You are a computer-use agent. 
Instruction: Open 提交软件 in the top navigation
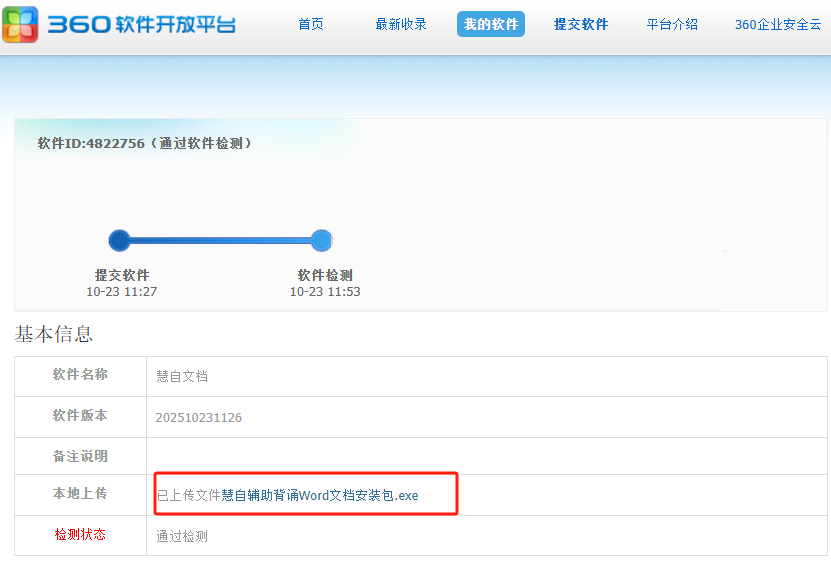tap(581, 24)
